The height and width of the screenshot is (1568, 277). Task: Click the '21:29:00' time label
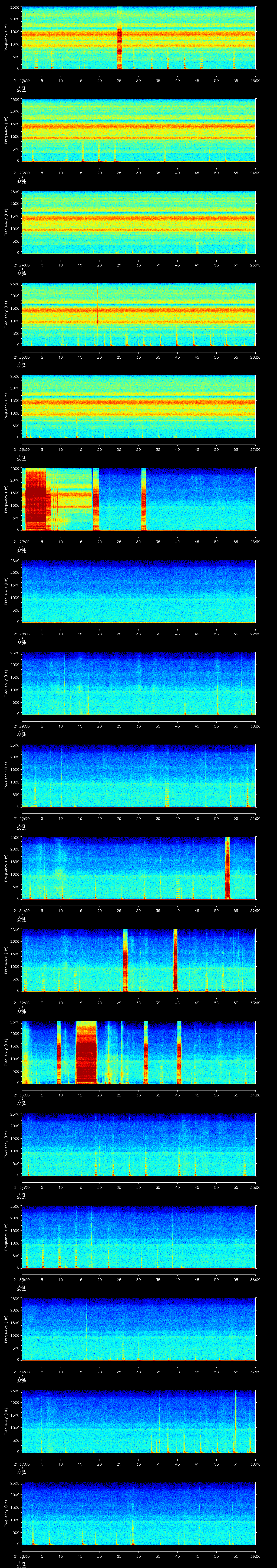point(21,726)
